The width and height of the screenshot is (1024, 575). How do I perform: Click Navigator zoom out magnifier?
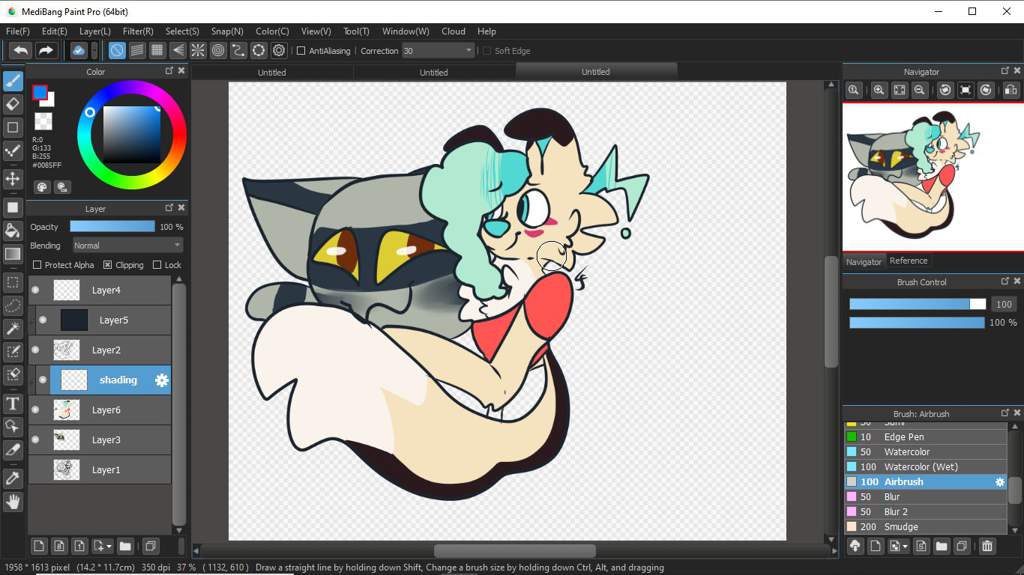point(920,90)
